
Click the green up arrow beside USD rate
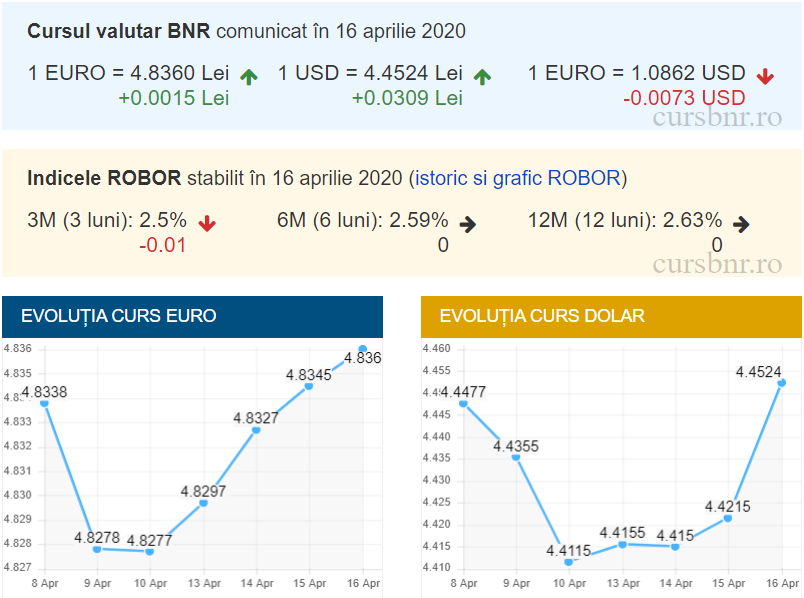tap(482, 76)
